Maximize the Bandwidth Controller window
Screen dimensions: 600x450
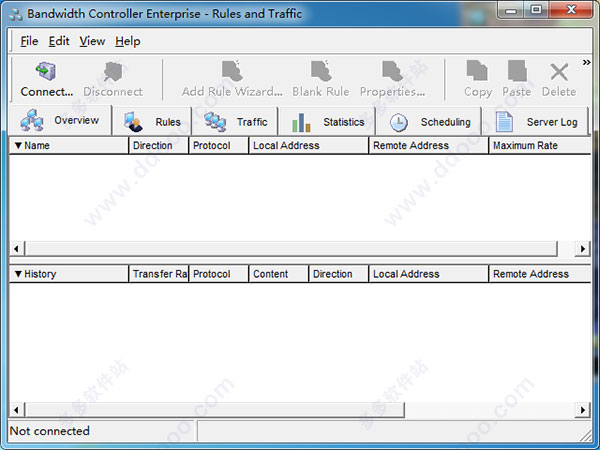pyautogui.click(x=537, y=10)
